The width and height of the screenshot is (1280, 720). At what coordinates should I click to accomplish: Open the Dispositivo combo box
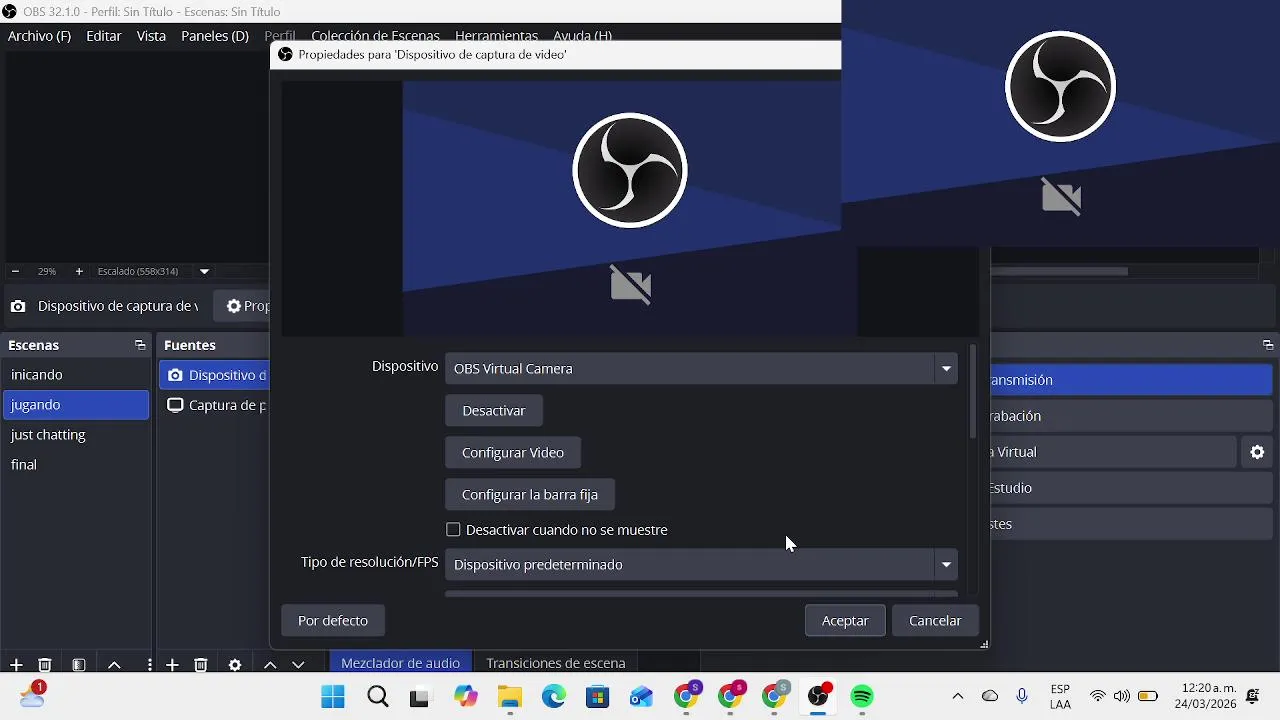(701, 369)
